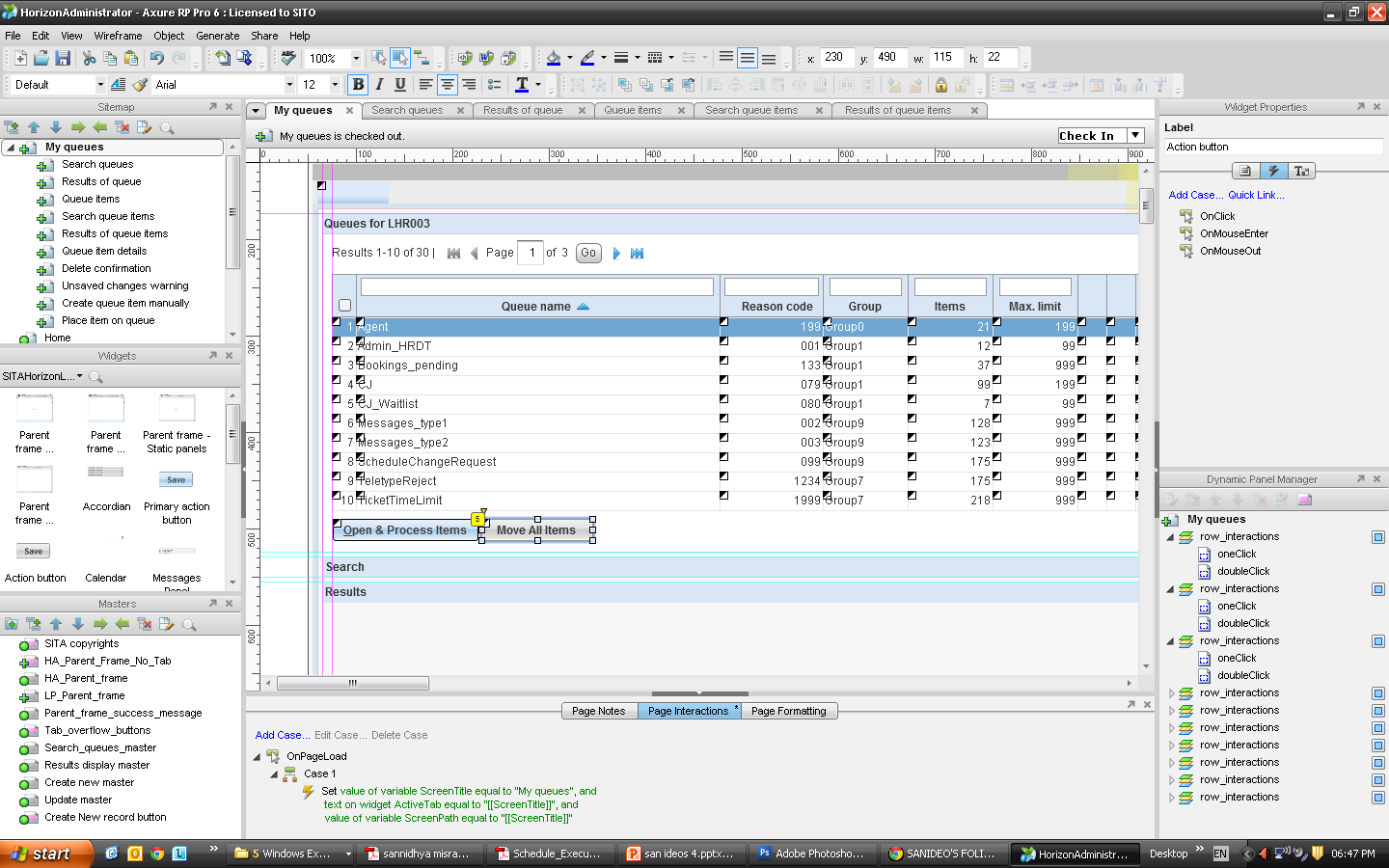Screen dimensions: 1389x868
Task: Select the fill color bucket icon
Action: (x=553, y=58)
